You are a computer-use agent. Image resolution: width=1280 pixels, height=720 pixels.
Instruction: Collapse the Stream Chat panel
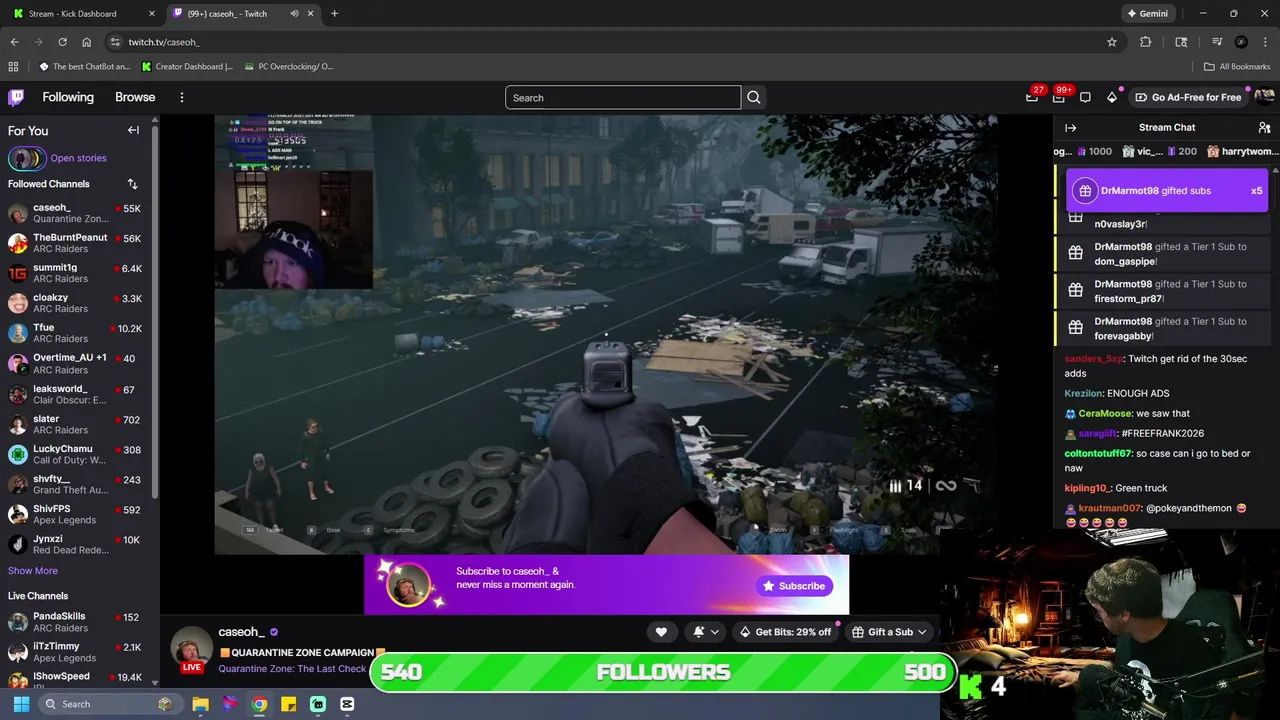[1070, 128]
